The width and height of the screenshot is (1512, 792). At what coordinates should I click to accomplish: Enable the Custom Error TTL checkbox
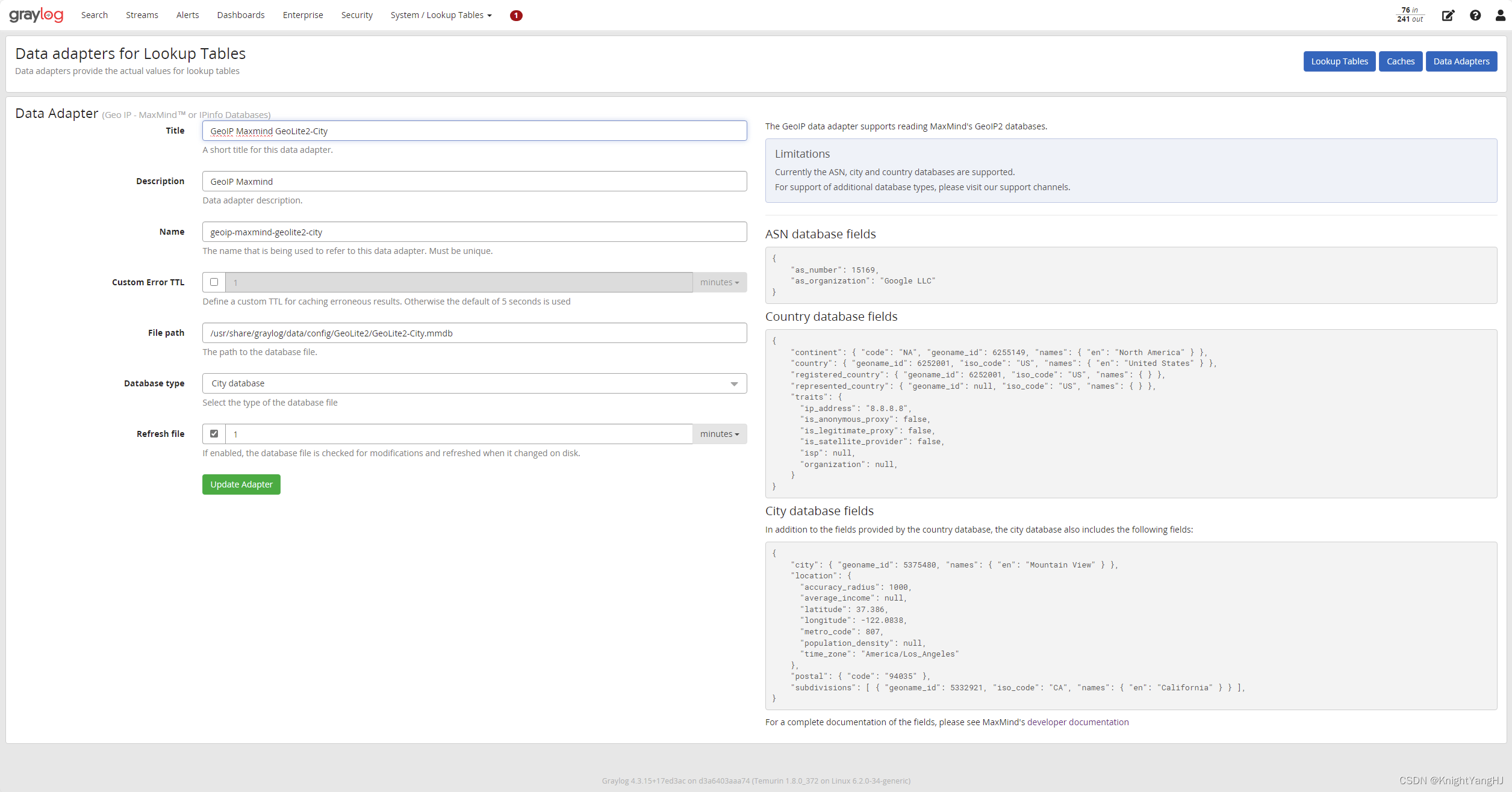pyautogui.click(x=214, y=282)
